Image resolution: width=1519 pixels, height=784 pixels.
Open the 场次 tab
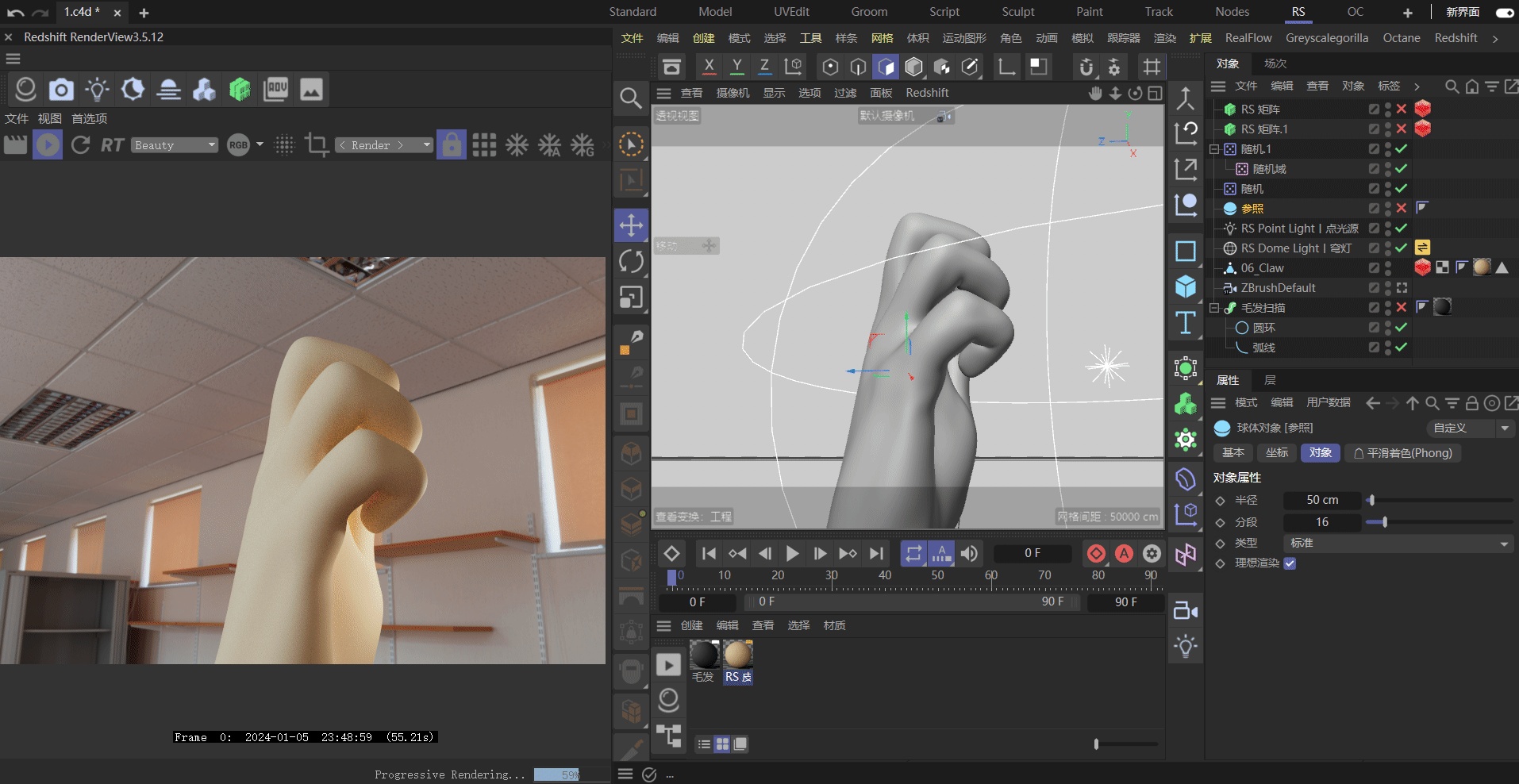tap(1275, 63)
